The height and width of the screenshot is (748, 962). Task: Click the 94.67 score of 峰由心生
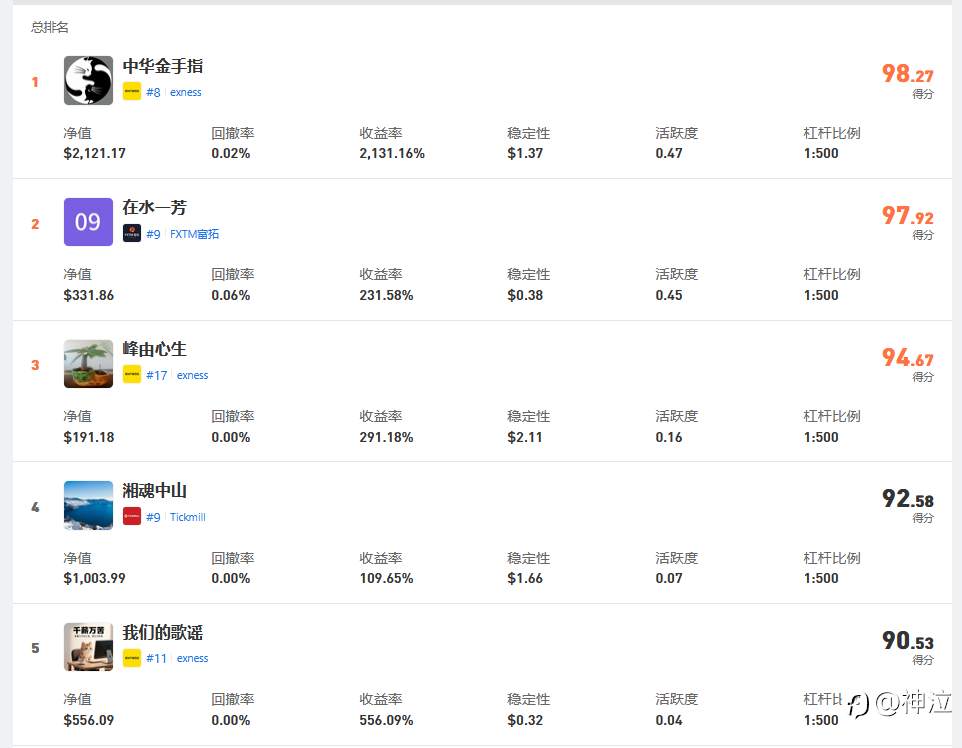pos(907,358)
